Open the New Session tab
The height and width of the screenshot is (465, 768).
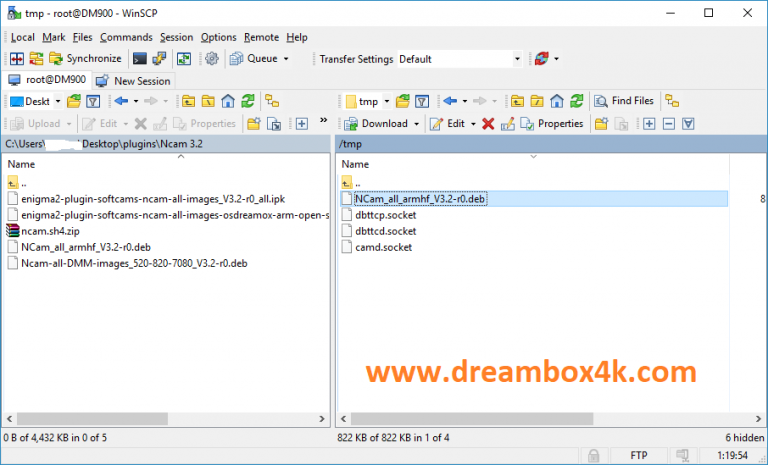pyautogui.click(x=133, y=81)
